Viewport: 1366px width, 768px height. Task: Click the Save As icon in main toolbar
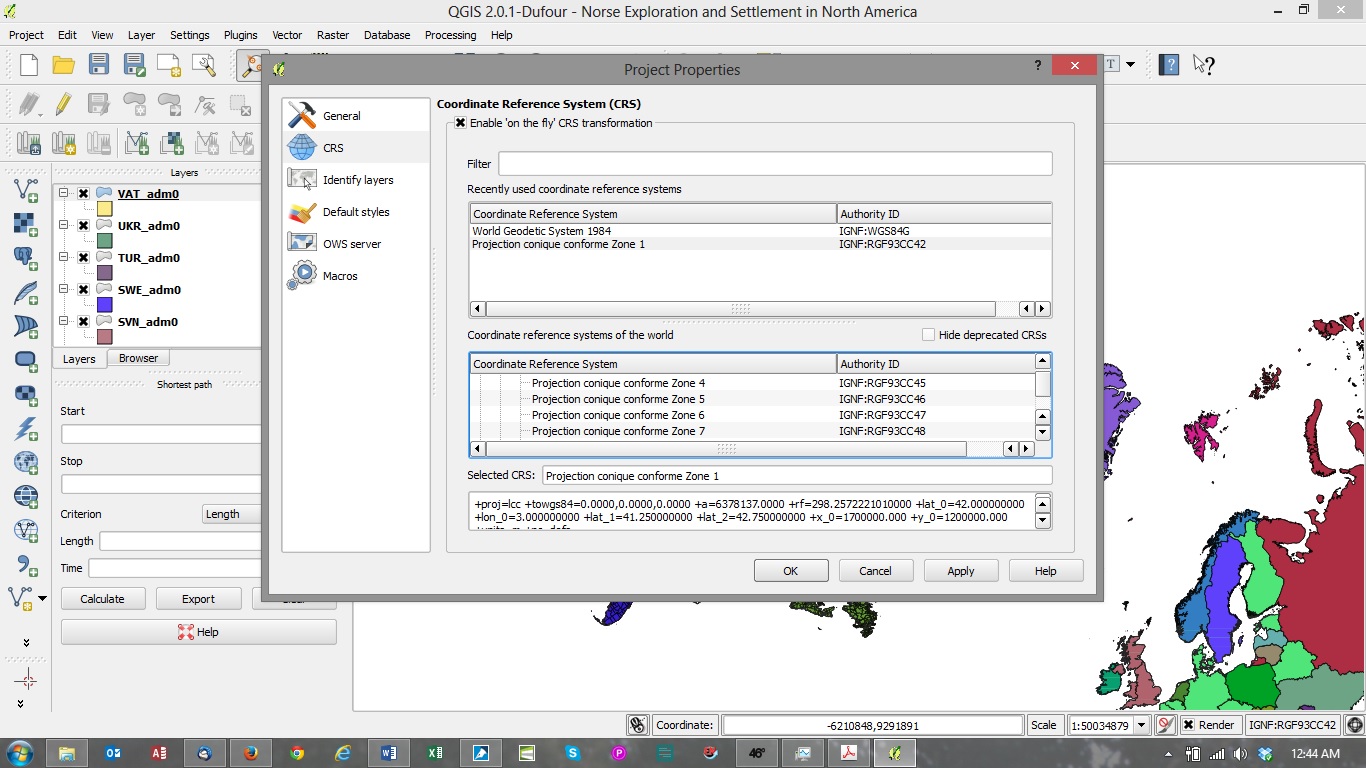(134, 65)
